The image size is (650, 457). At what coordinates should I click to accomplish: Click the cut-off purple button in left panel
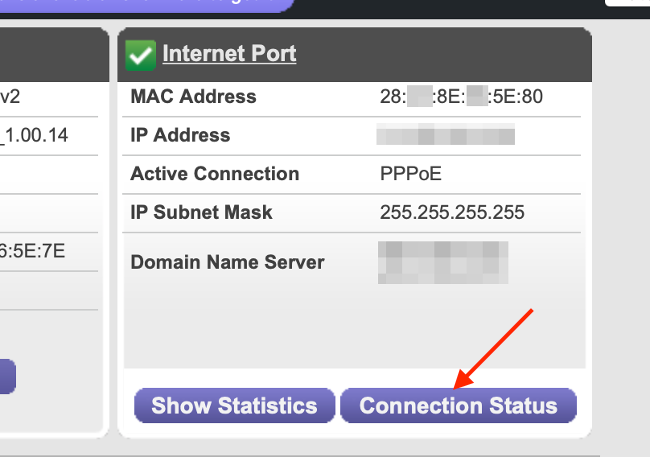pos(7,376)
